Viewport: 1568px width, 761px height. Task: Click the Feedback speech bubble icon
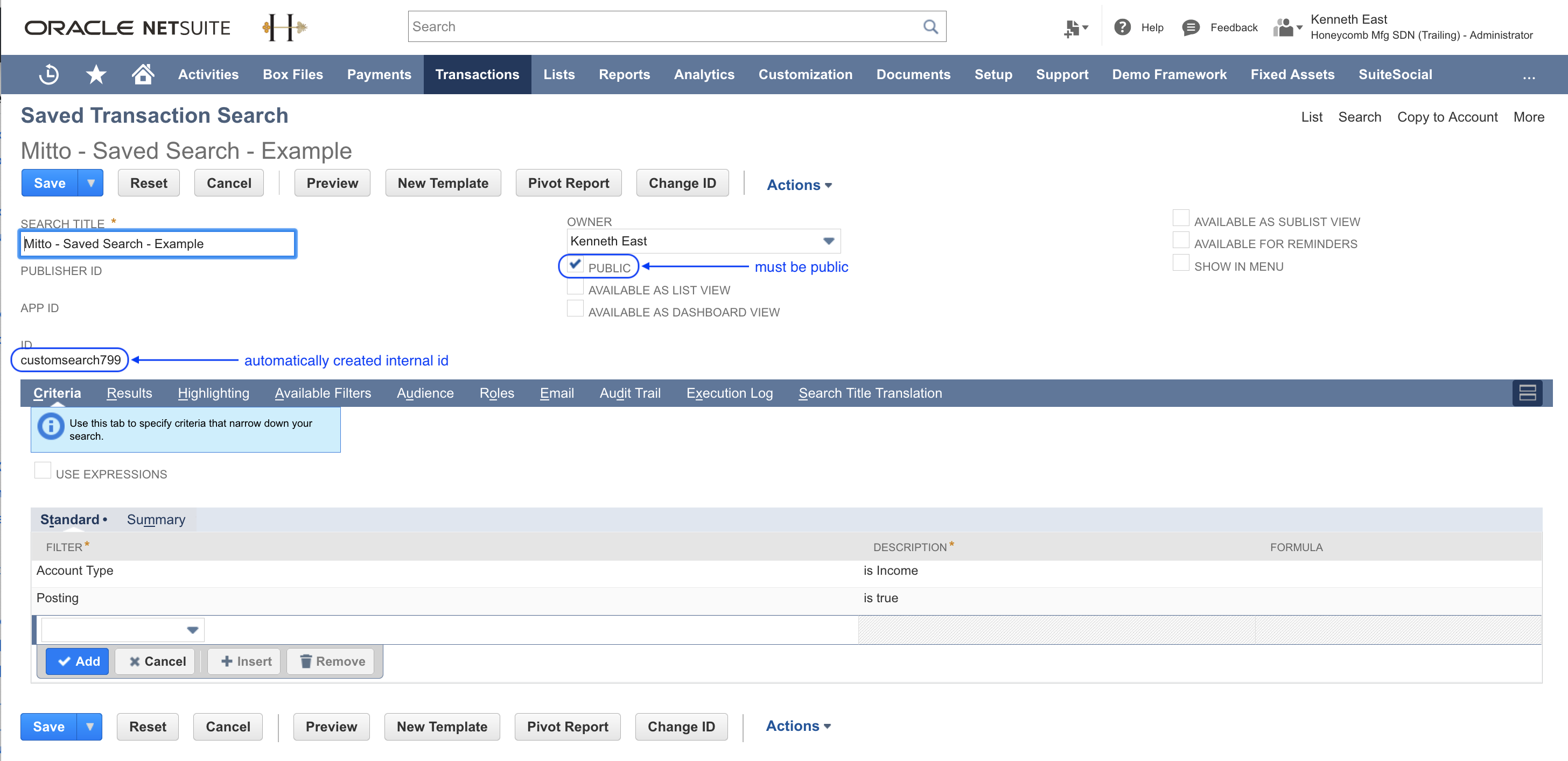(x=1190, y=27)
